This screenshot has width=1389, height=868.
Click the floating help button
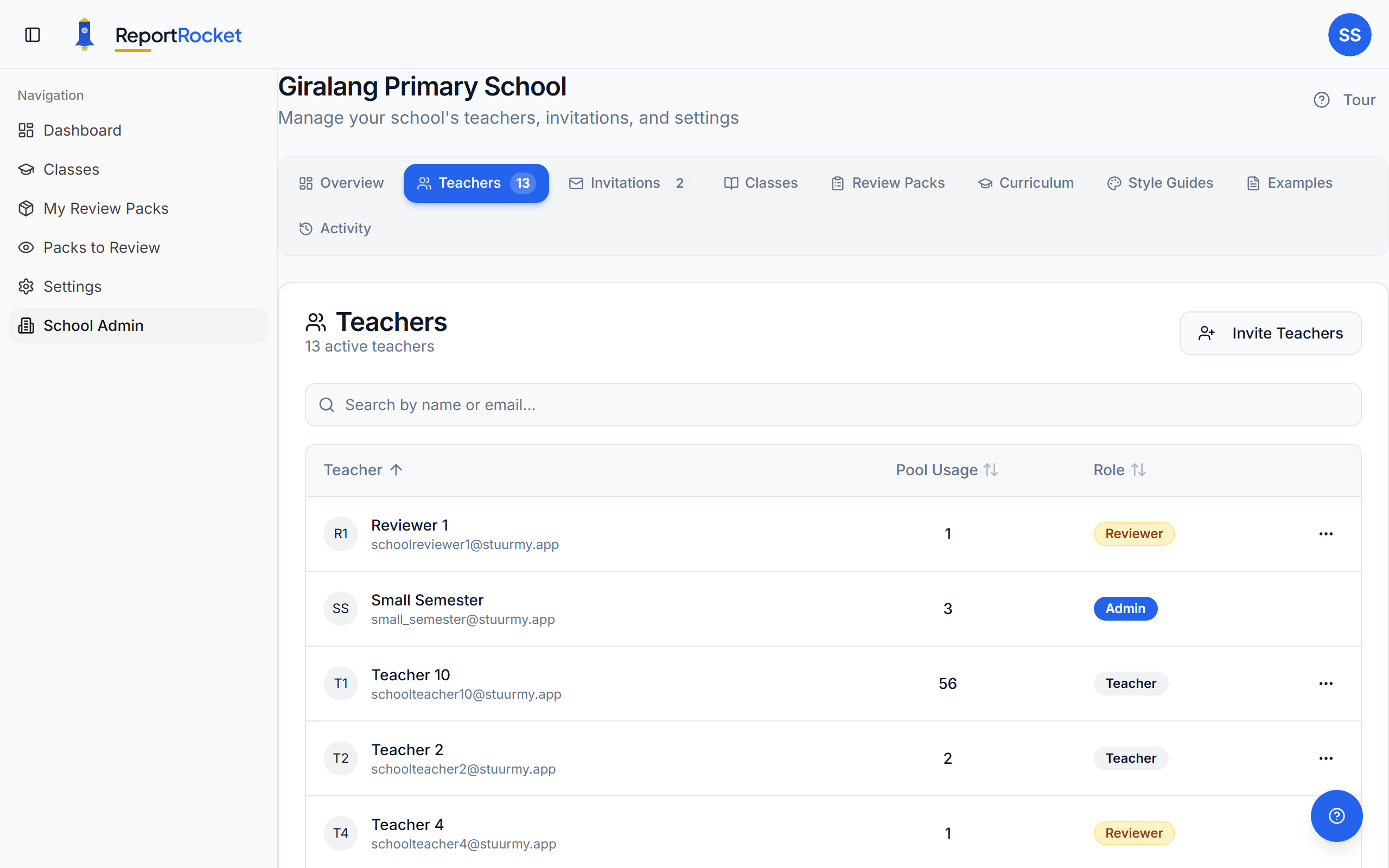click(x=1337, y=815)
